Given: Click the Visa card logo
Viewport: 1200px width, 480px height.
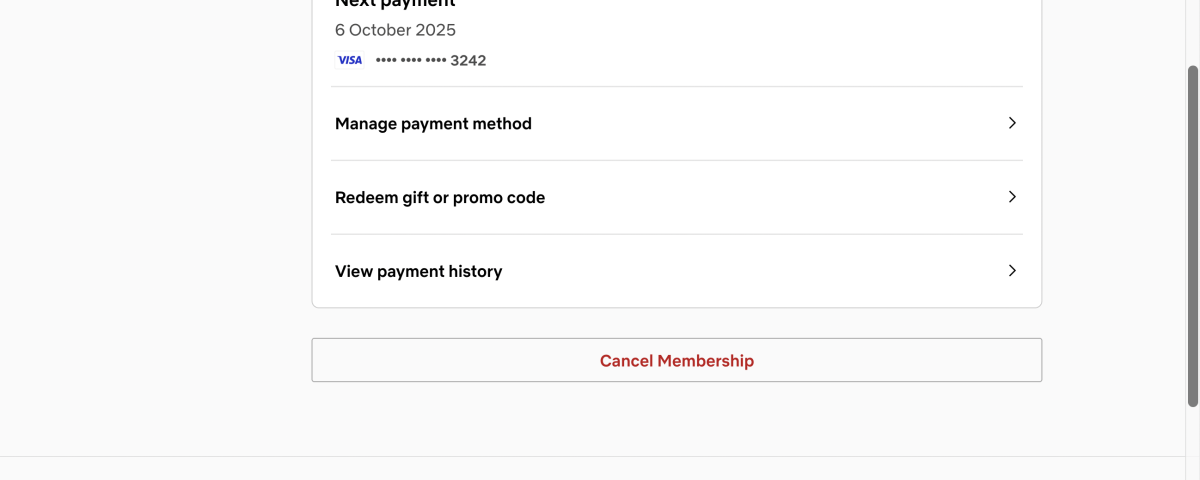Looking at the screenshot, I should click(x=349, y=60).
